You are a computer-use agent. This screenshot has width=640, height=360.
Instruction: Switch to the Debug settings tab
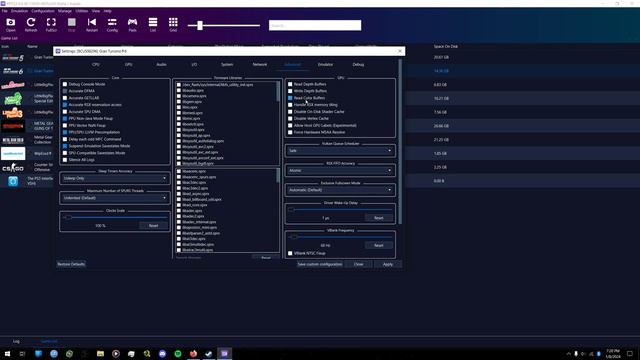358,64
